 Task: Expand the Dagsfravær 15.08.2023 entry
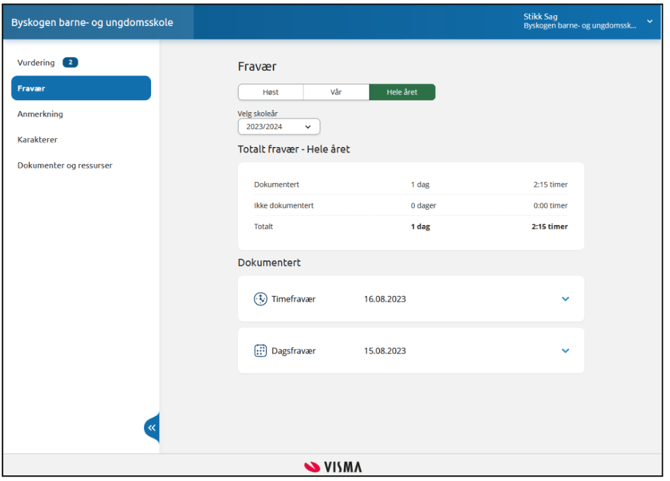click(565, 351)
